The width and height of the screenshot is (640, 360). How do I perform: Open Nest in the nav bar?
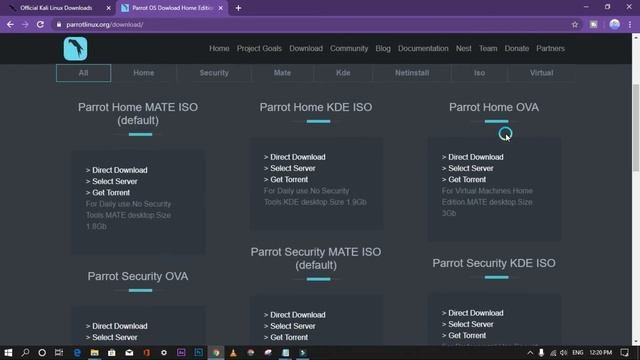pos(464,48)
